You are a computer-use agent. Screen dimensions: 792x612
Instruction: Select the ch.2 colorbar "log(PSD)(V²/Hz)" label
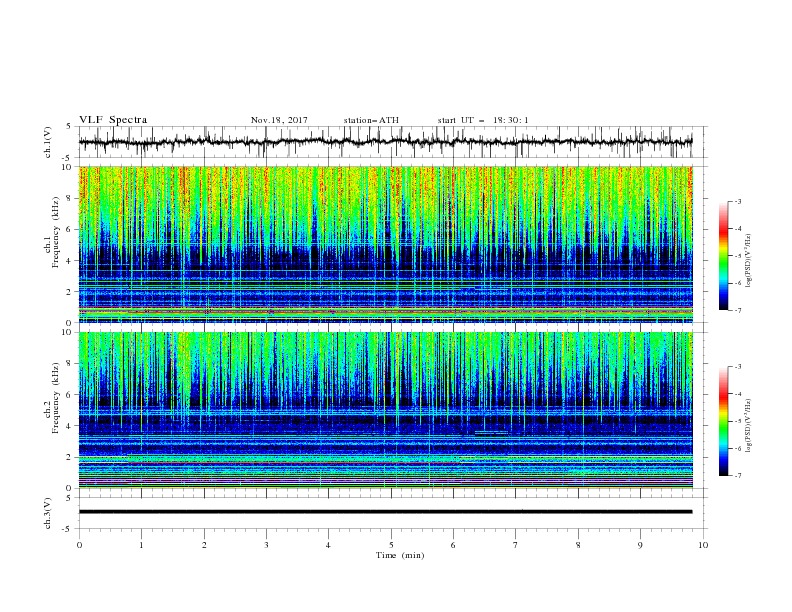click(x=749, y=426)
